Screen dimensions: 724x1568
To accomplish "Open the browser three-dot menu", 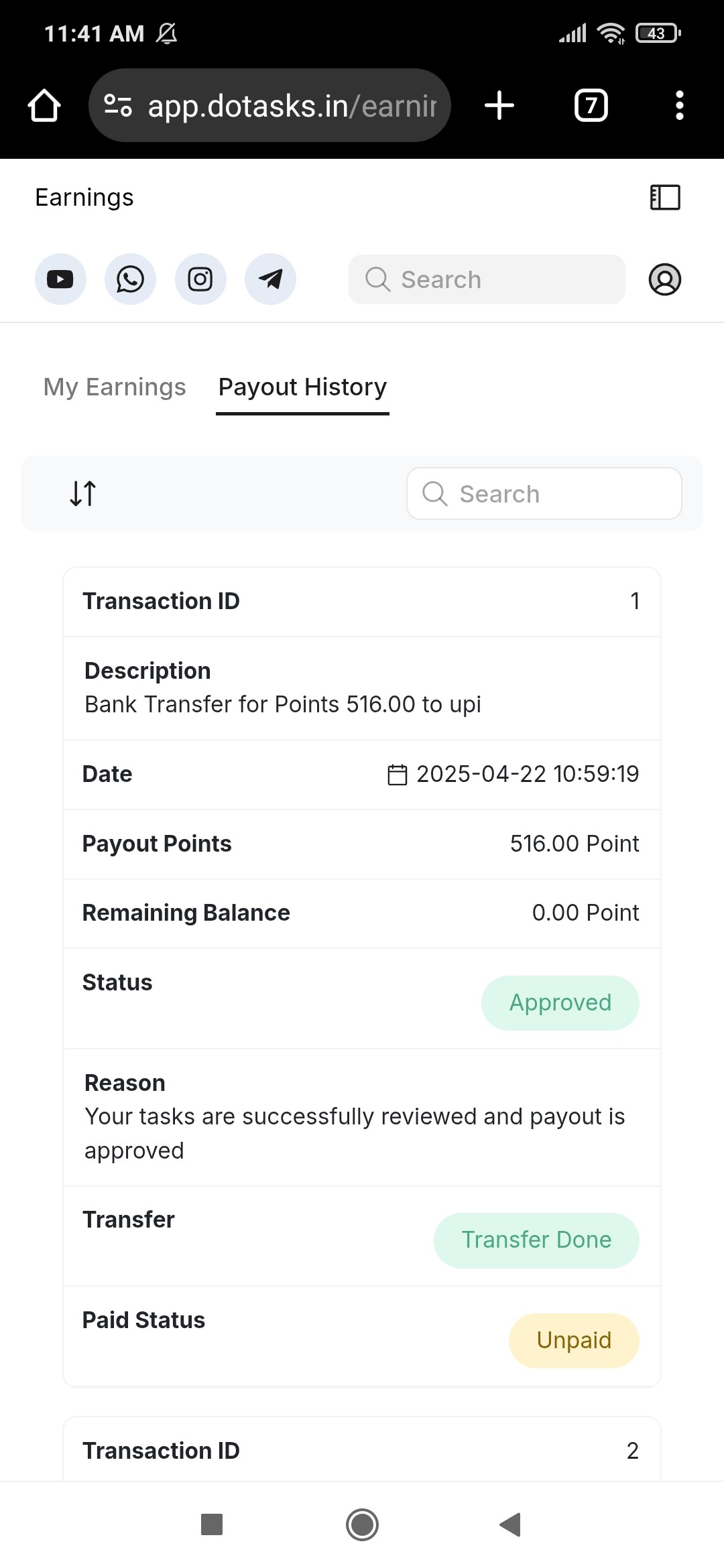I will [x=679, y=106].
